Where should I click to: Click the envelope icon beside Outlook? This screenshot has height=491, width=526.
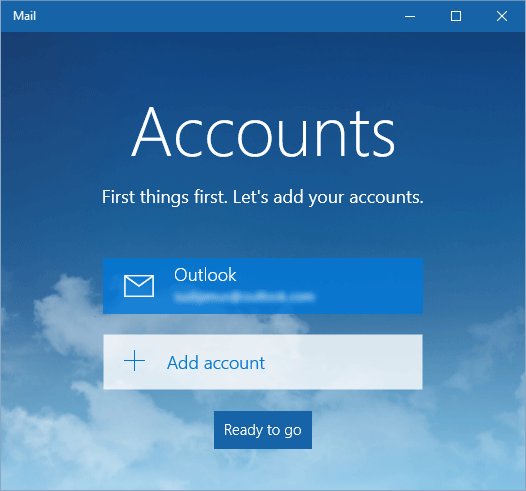tap(139, 286)
